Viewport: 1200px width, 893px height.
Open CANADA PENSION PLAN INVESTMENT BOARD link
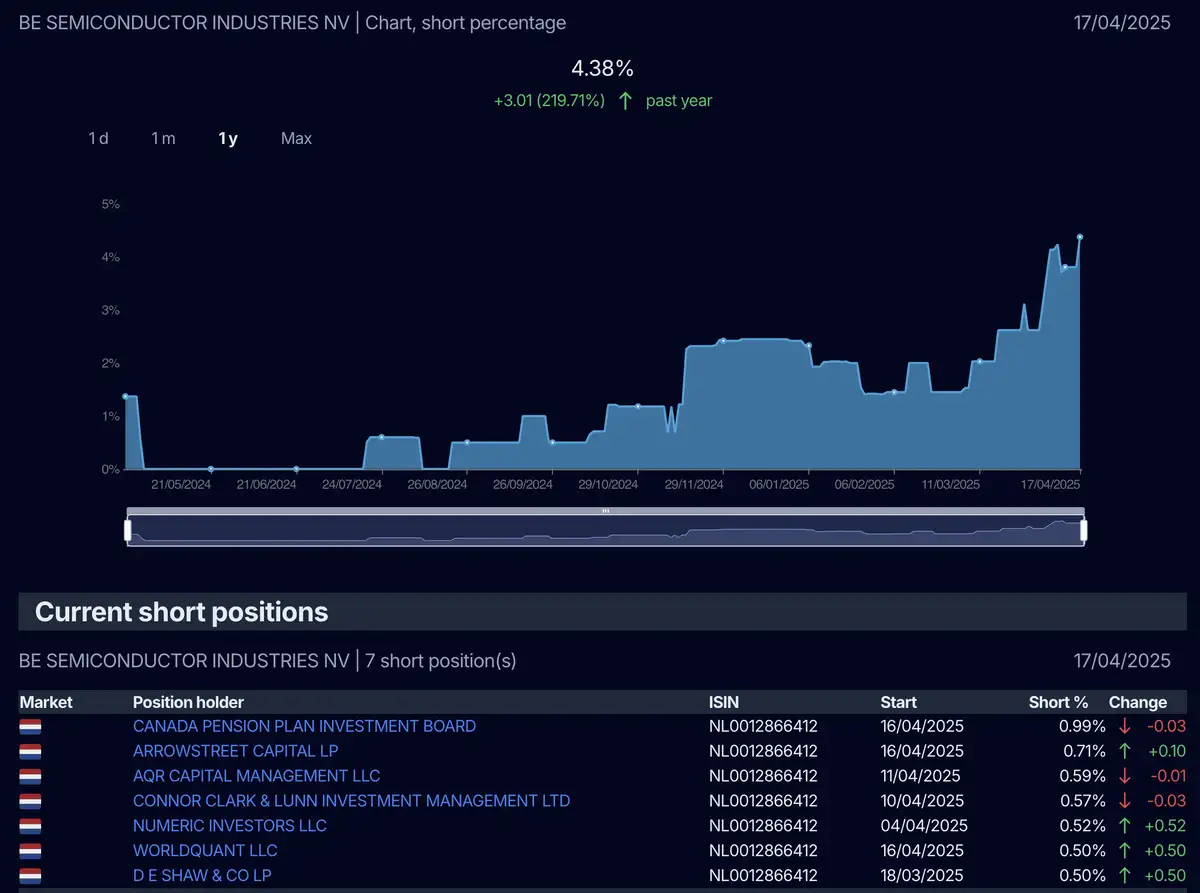(x=304, y=726)
